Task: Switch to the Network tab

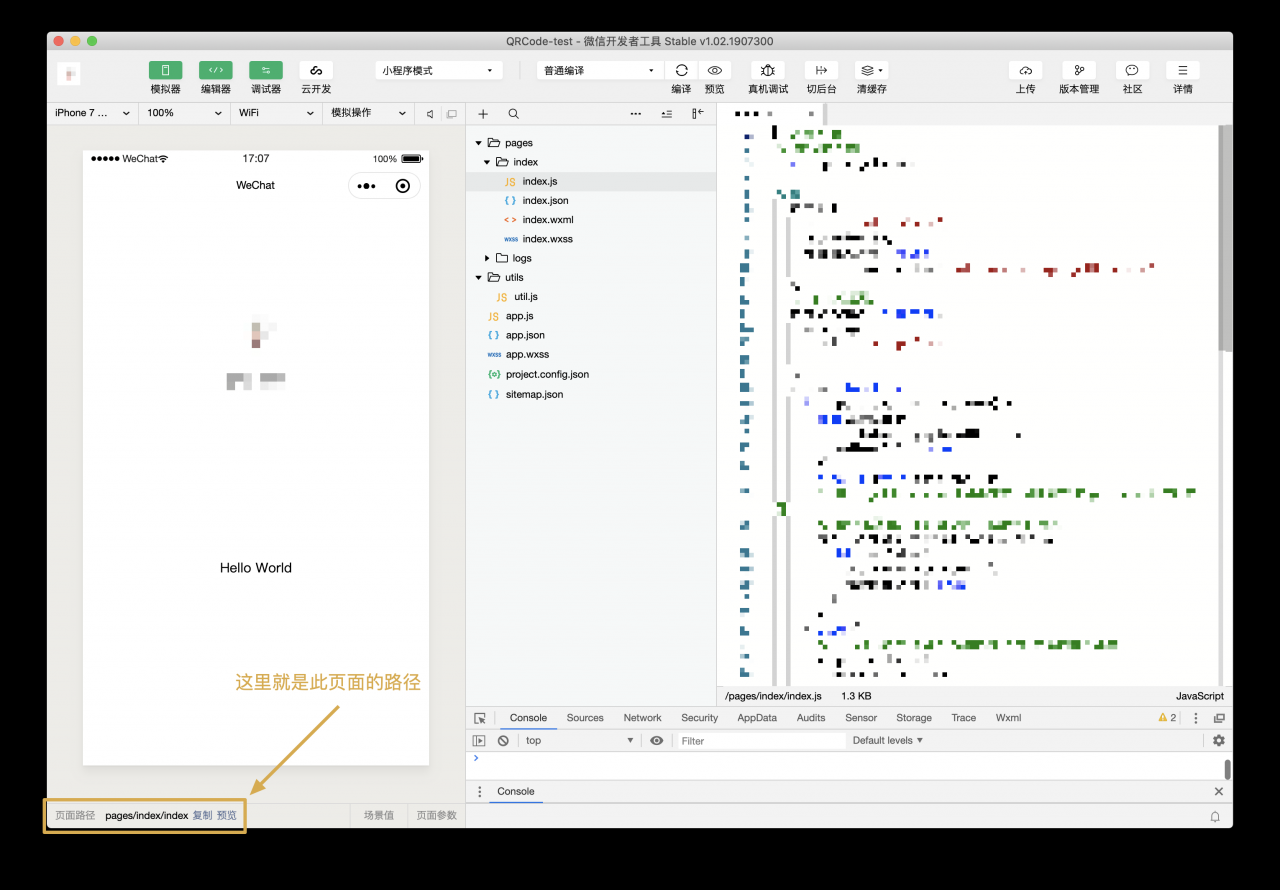Action: click(643, 718)
